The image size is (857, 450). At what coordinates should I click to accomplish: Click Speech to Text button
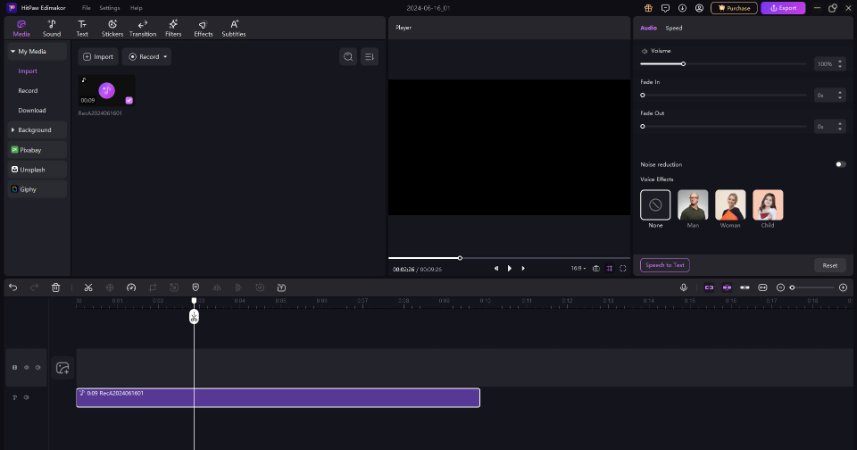pos(665,265)
